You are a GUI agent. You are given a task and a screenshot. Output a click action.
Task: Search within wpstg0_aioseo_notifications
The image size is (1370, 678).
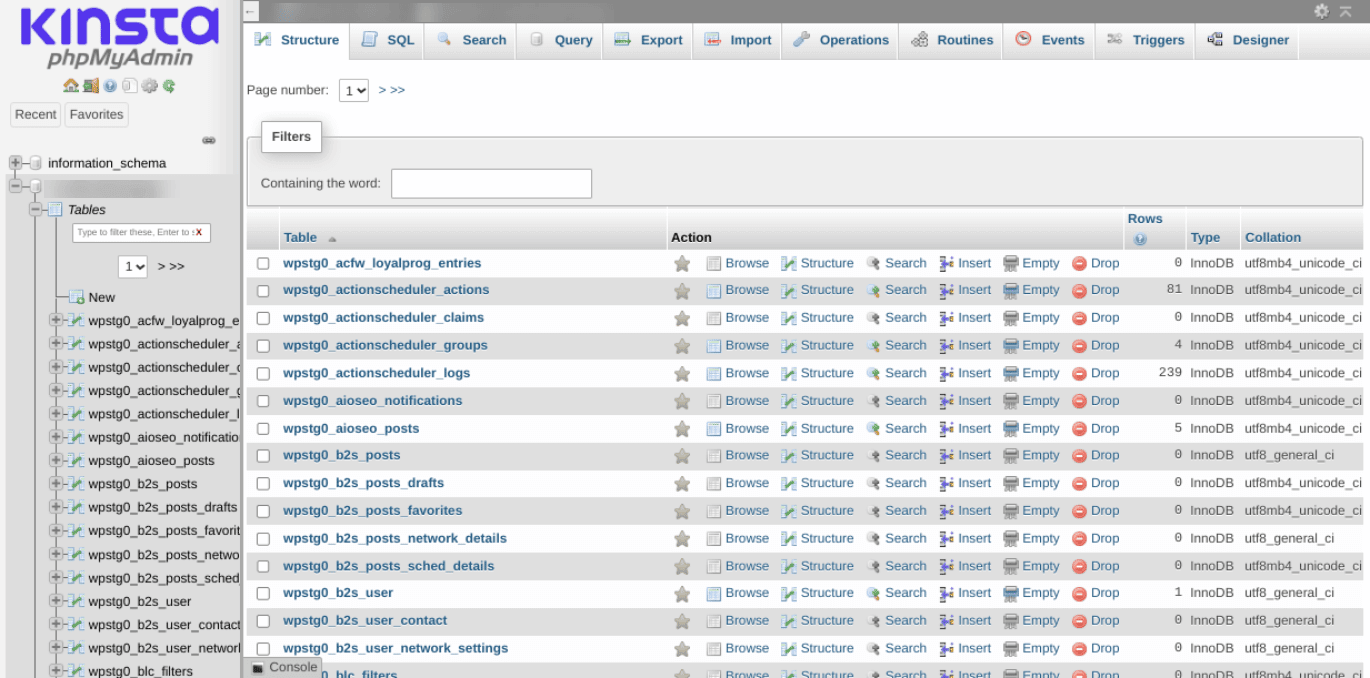[905, 400]
